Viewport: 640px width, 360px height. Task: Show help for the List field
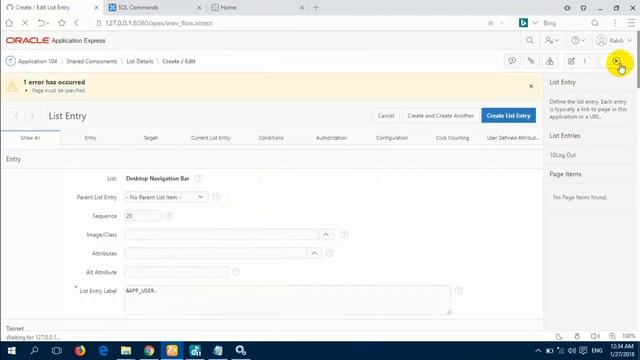199,178
